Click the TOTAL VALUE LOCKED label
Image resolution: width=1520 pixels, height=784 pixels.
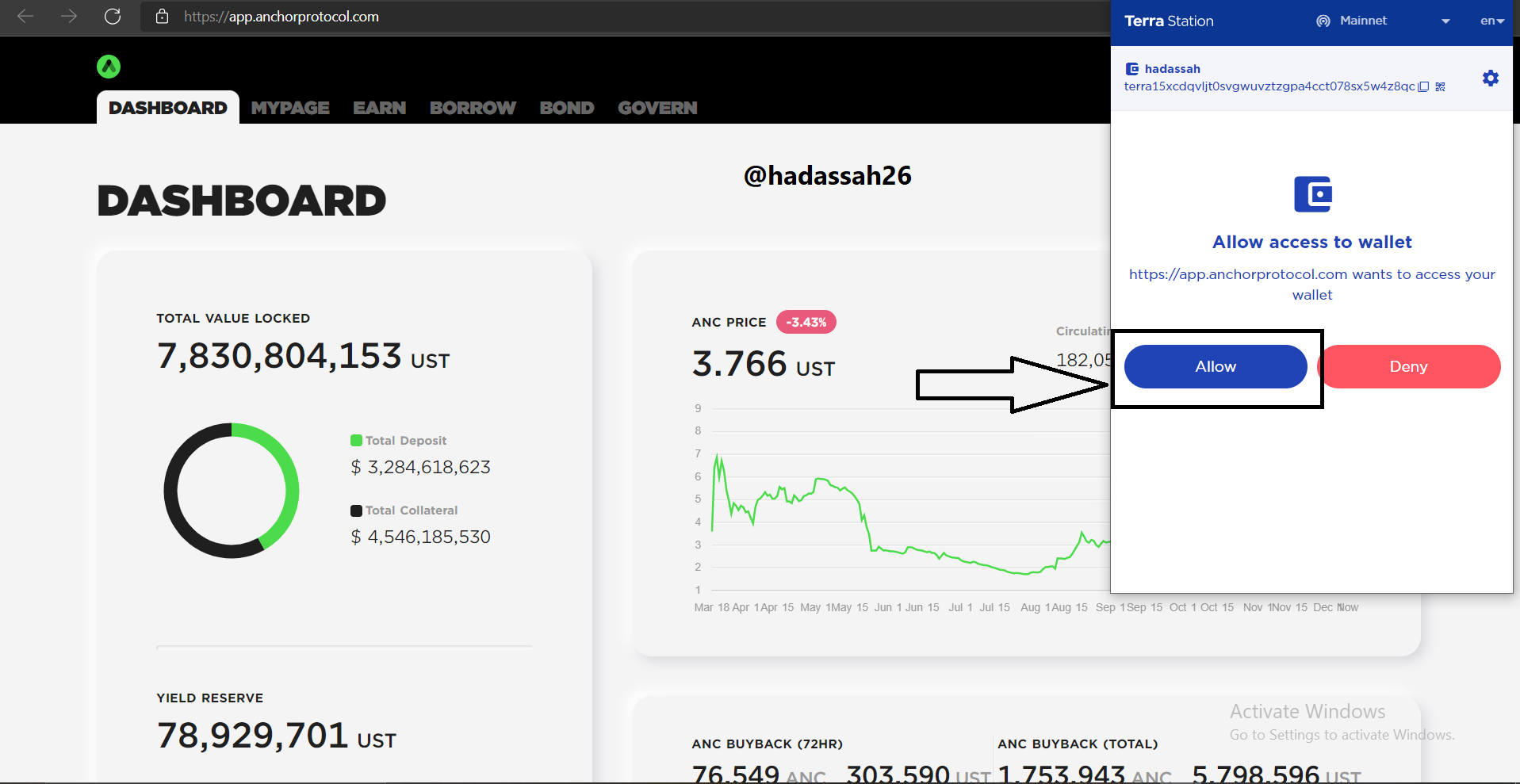pos(233,319)
